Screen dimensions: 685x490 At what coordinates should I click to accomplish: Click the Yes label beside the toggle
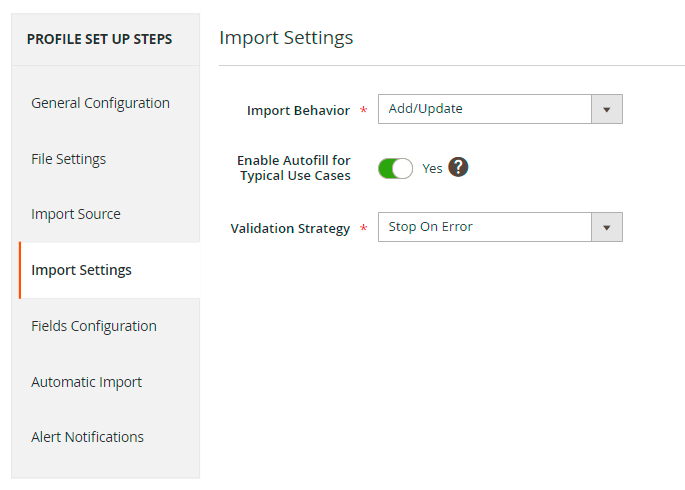click(x=432, y=169)
